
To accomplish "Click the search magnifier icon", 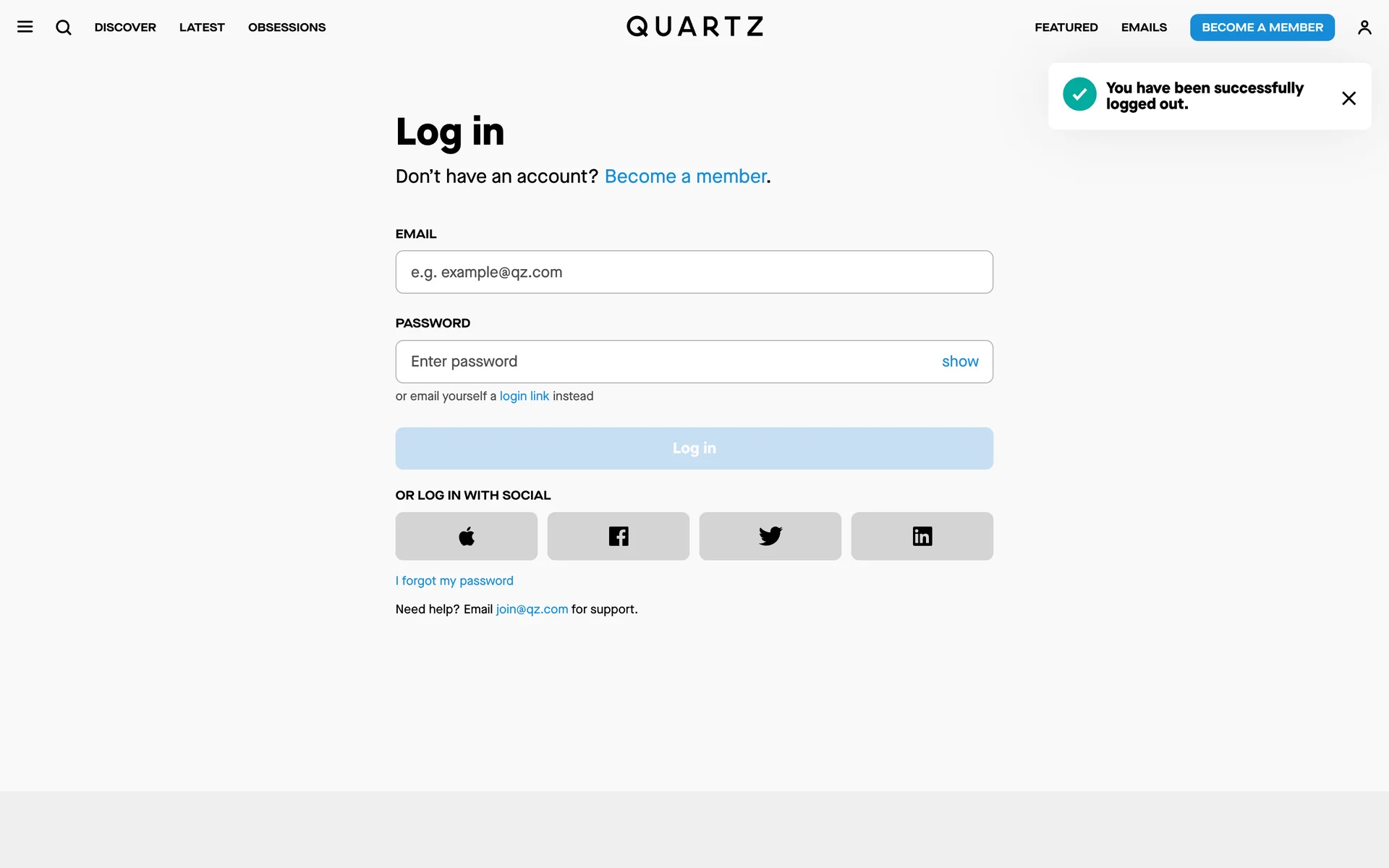I will coord(64,27).
